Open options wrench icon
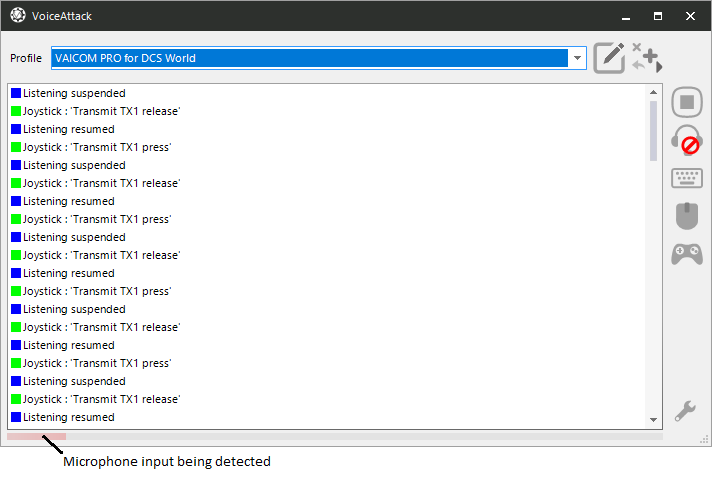Screen dimensions: 718x477 [x=685, y=411]
